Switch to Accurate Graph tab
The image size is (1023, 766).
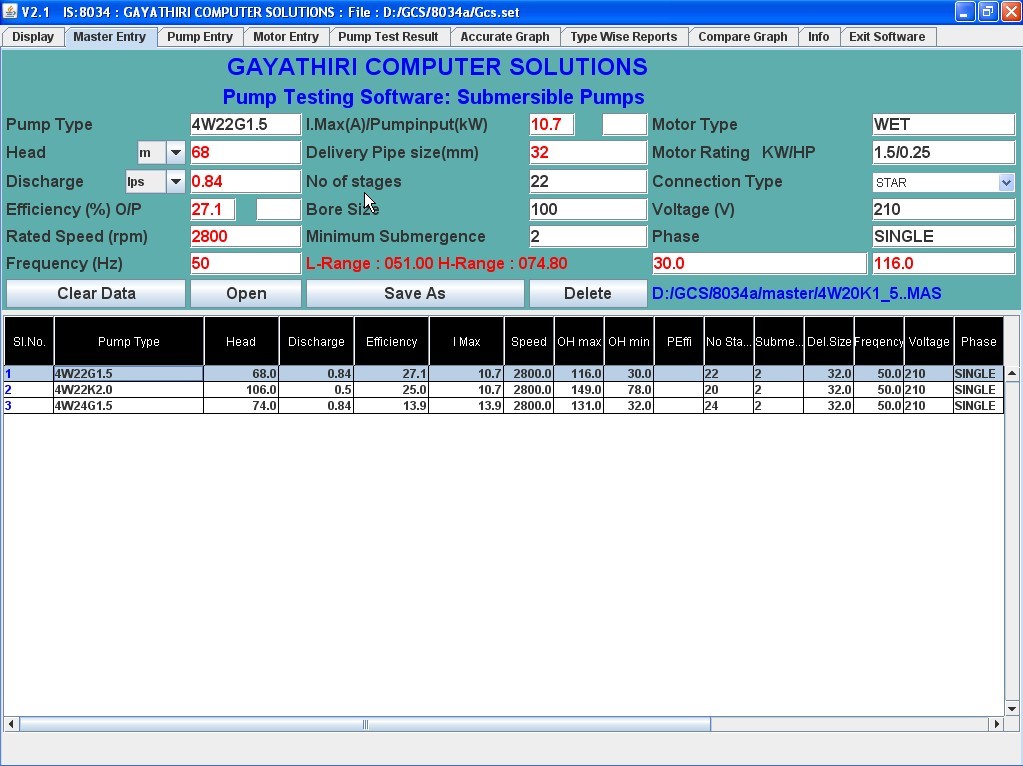tap(505, 37)
